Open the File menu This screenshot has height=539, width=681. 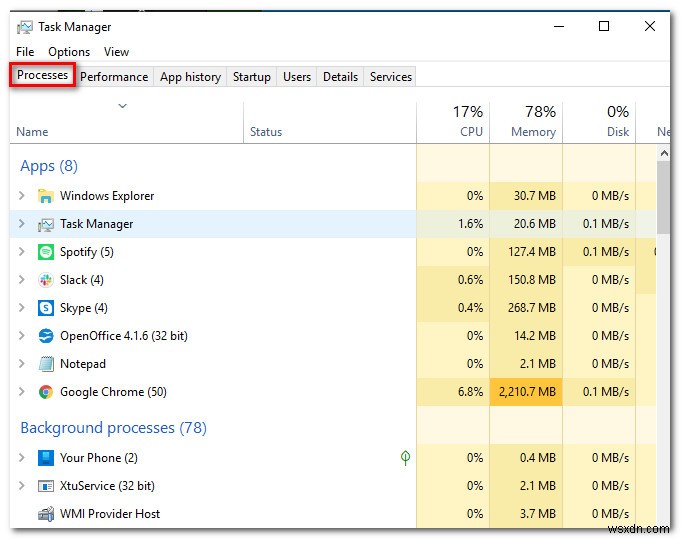pyautogui.click(x=25, y=52)
